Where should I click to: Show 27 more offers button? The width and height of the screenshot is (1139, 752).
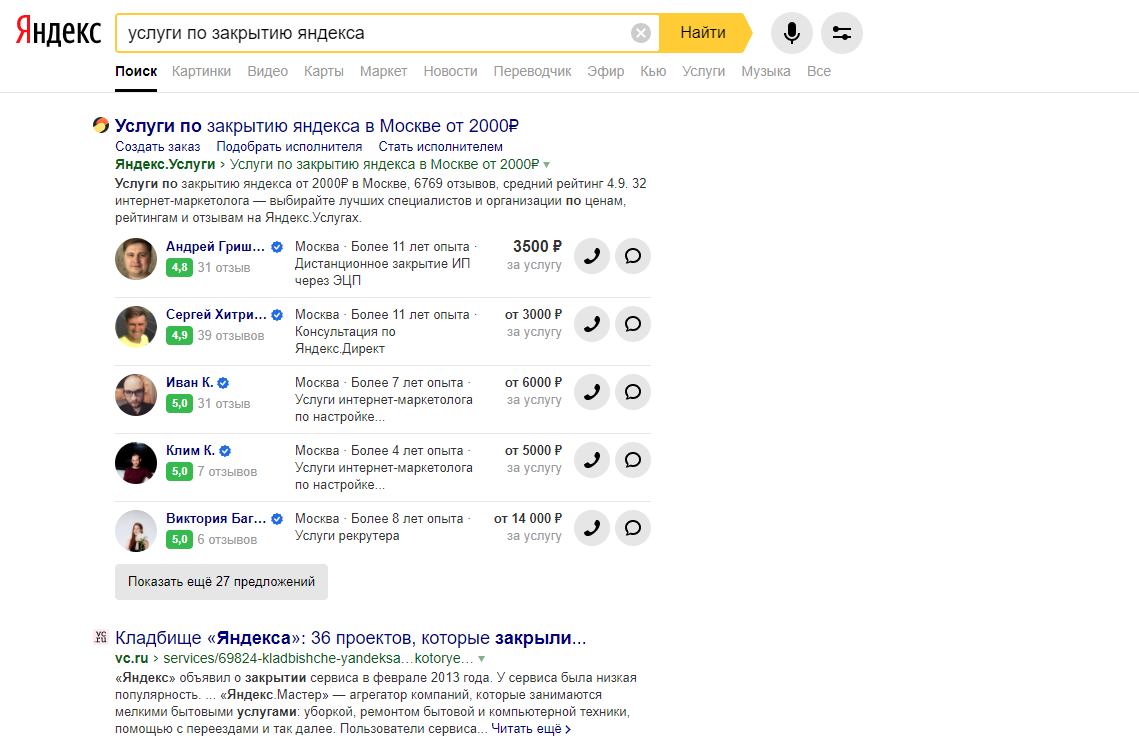222,582
